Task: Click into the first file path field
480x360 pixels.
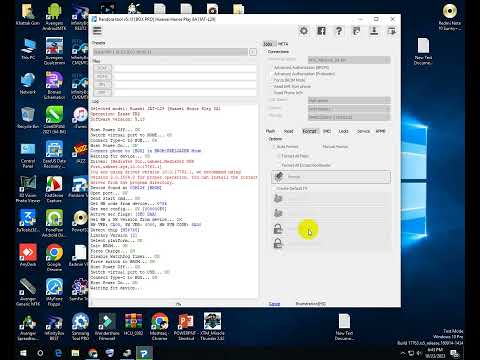Action: point(185,68)
